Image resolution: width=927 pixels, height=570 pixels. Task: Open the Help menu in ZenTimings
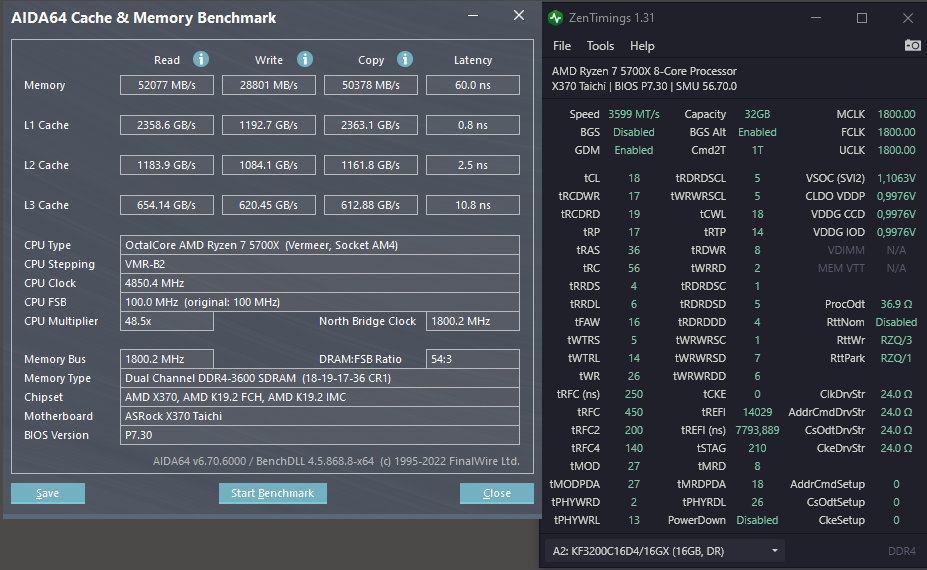click(641, 46)
